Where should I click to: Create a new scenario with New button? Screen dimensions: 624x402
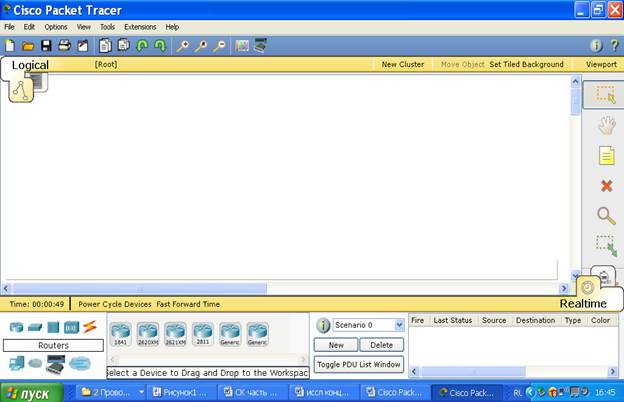[x=336, y=345]
